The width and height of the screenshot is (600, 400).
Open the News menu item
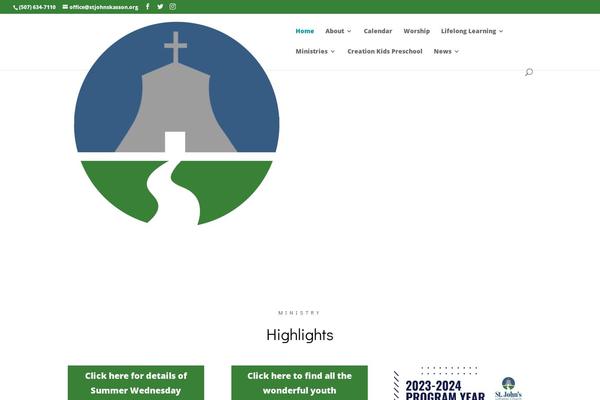pos(442,51)
